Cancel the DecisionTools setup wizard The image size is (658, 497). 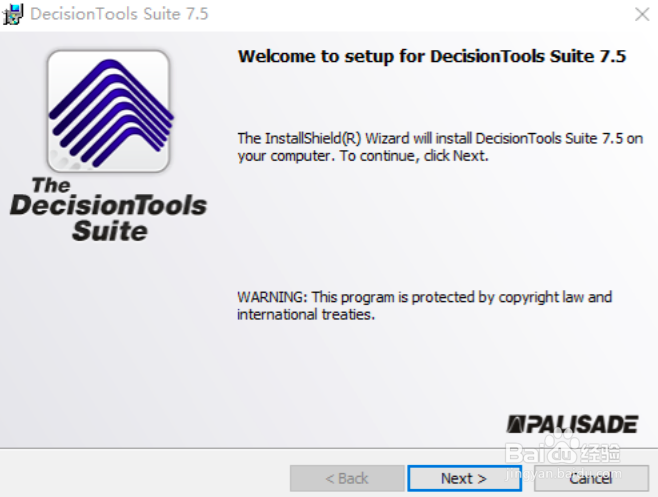[591, 478]
